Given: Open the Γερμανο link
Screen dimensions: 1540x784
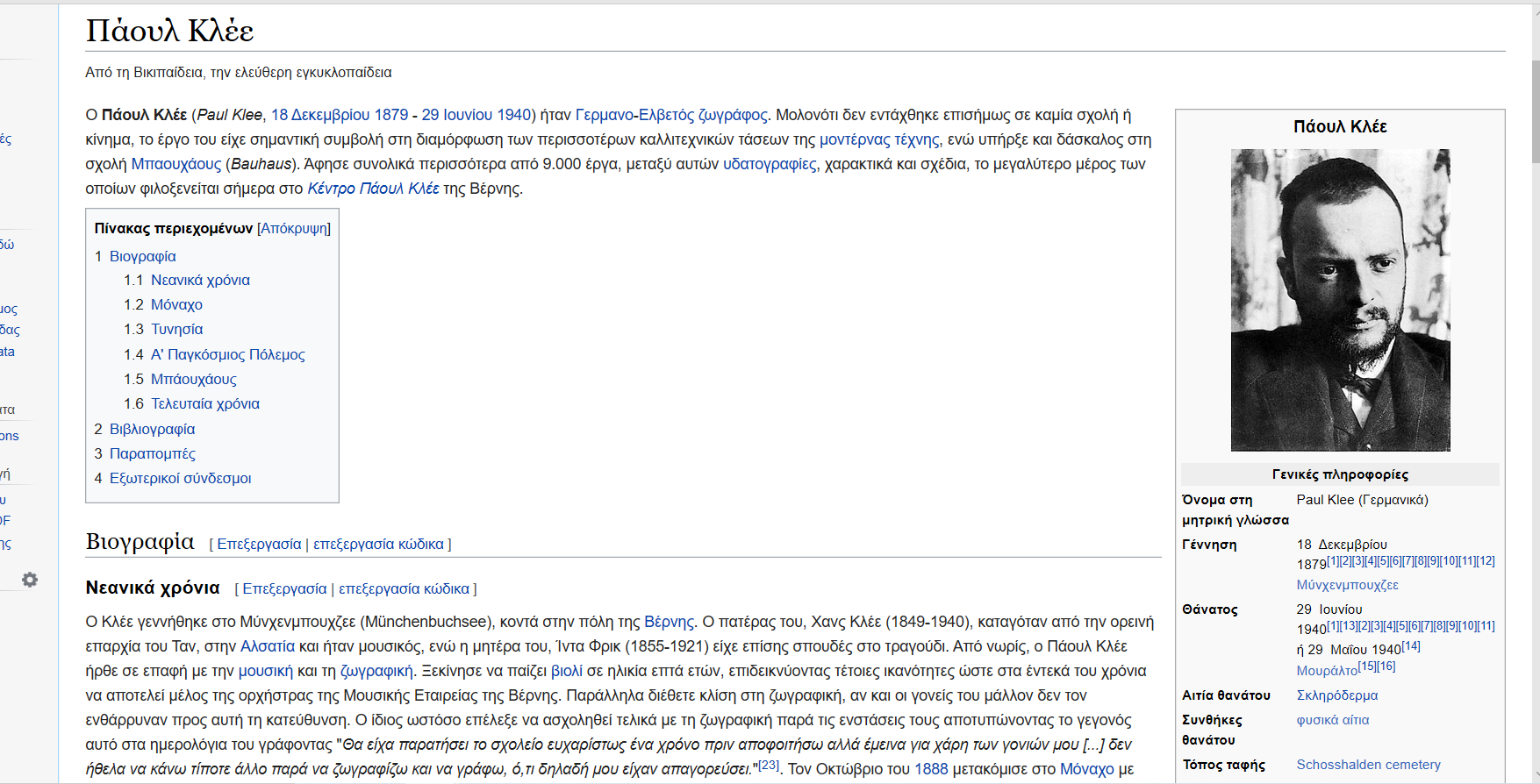Looking at the screenshot, I should [604, 115].
